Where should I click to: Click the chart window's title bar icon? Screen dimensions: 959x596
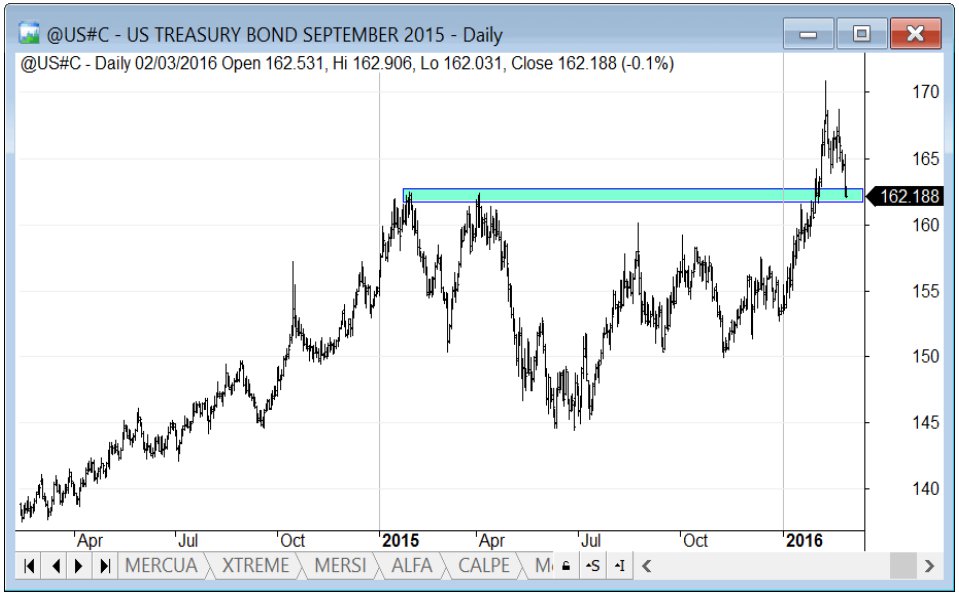29,34
